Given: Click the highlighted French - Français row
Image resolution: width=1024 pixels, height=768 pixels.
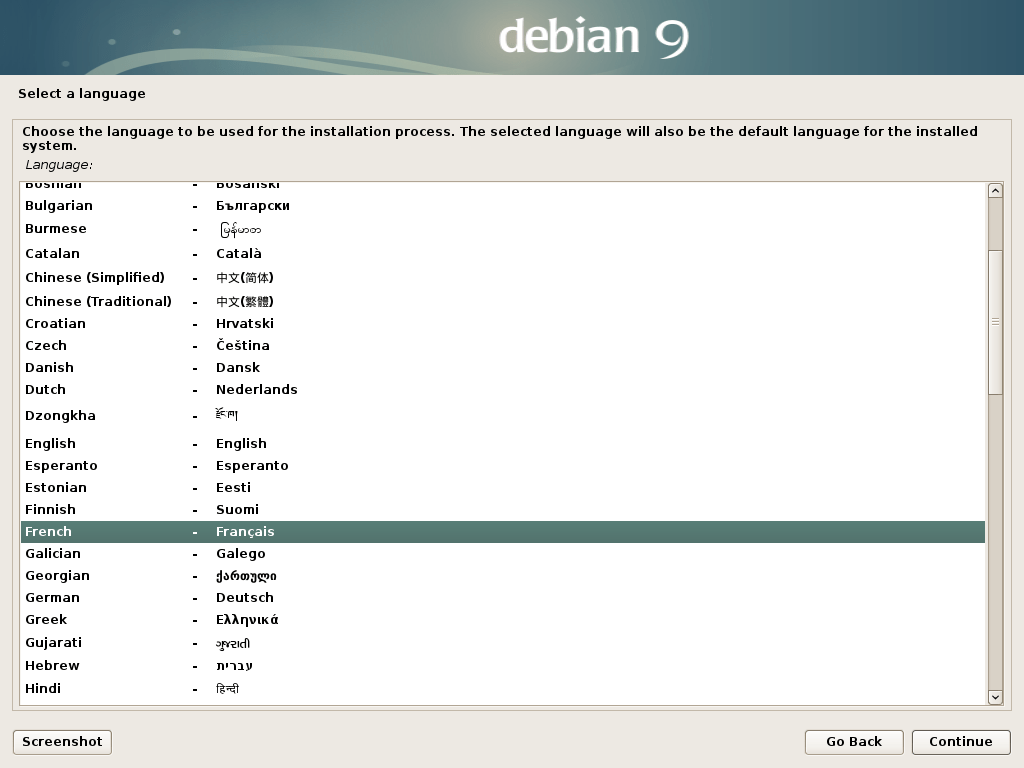Looking at the screenshot, I should point(503,532).
